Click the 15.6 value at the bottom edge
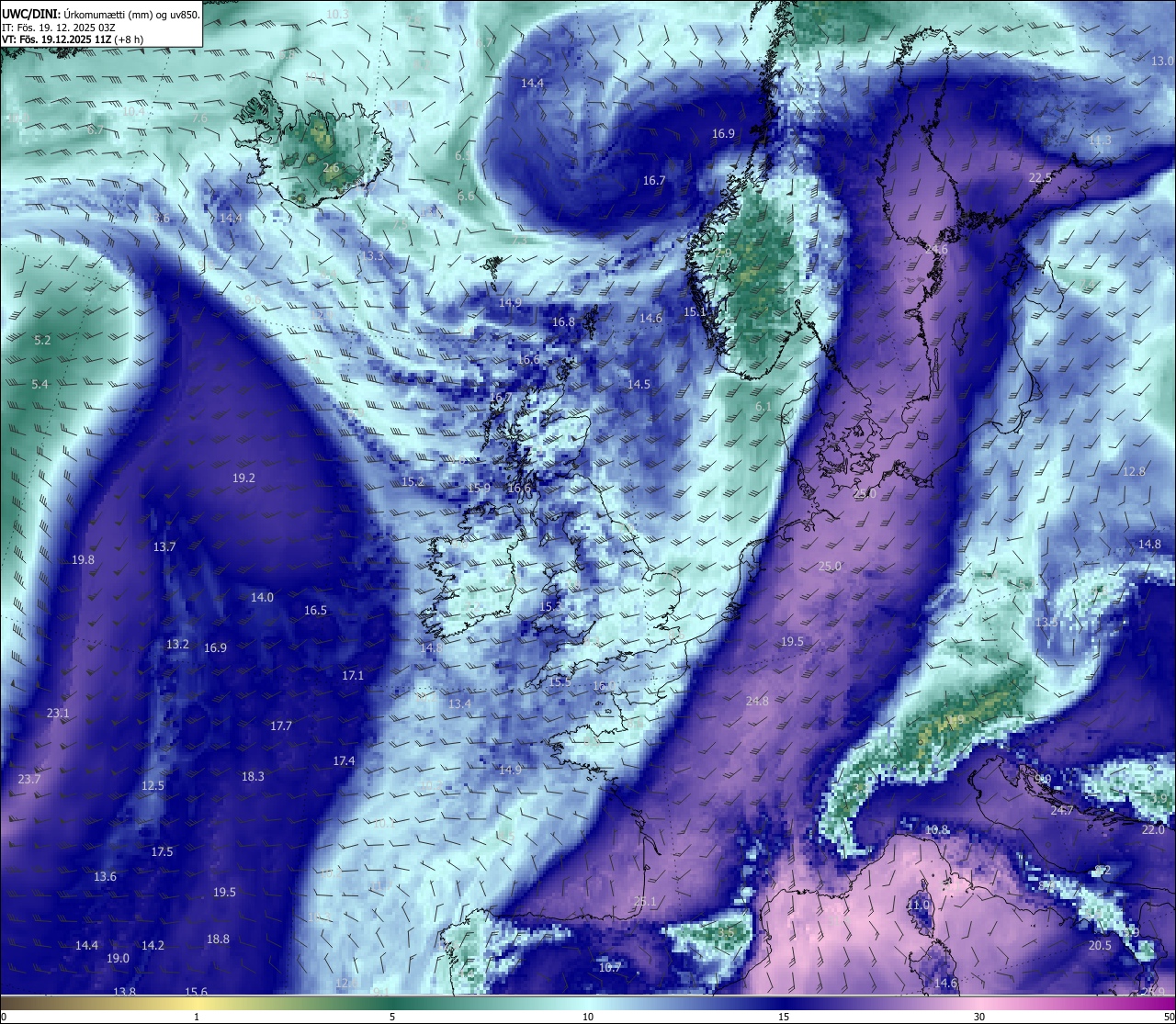This screenshot has width=1176, height=1024. click(x=196, y=992)
